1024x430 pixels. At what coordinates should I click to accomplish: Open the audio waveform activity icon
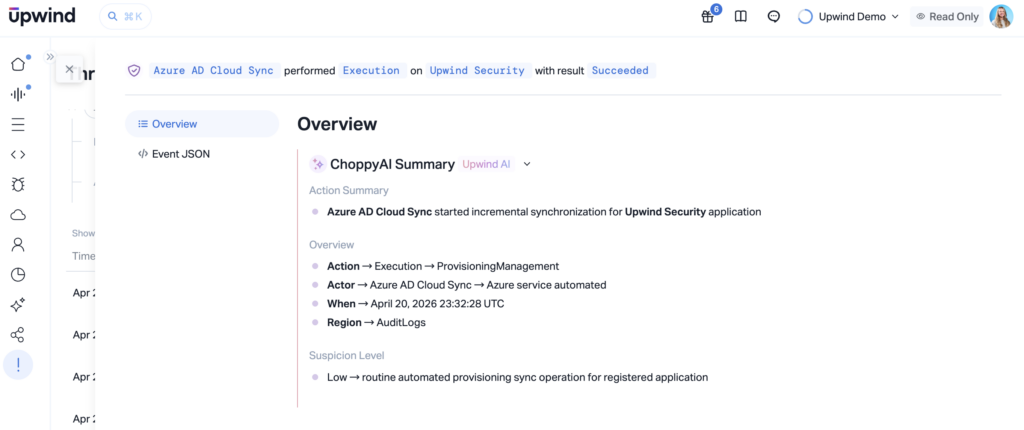pyautogui.click(x=18, y=94)
